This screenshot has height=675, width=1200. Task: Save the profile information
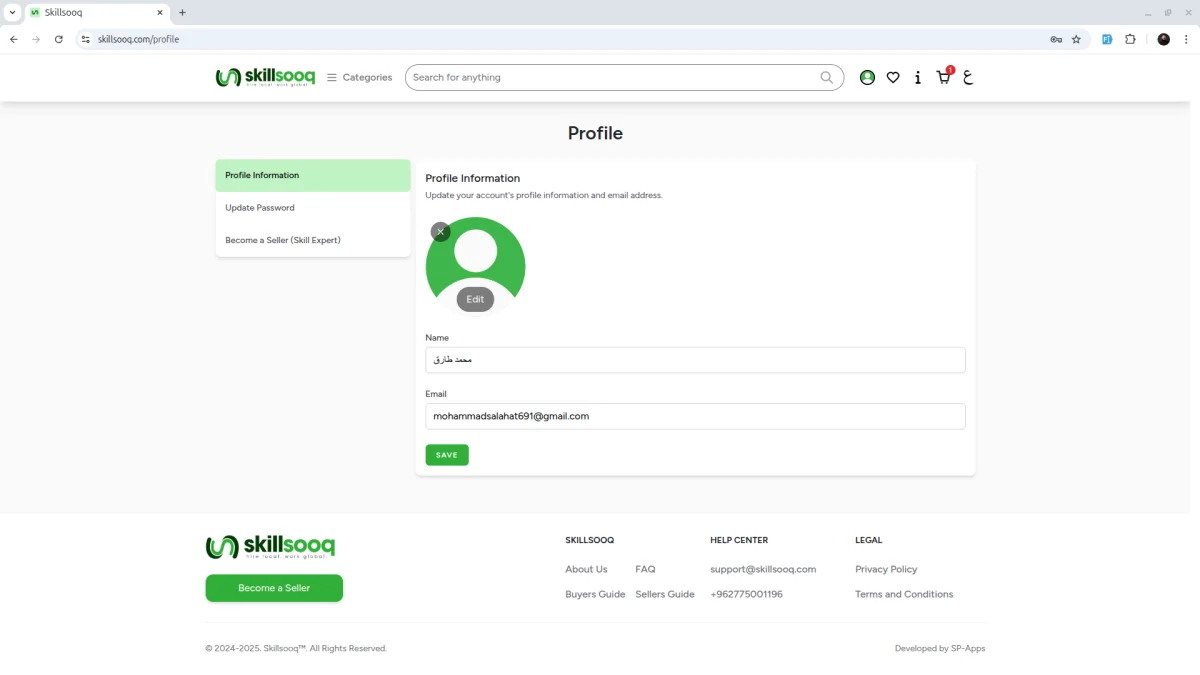pyautogui.click(x=447, y=455)
